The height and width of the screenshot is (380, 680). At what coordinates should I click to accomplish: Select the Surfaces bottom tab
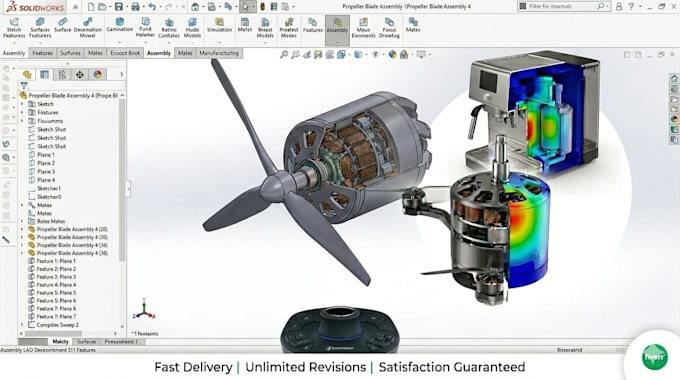86,342
